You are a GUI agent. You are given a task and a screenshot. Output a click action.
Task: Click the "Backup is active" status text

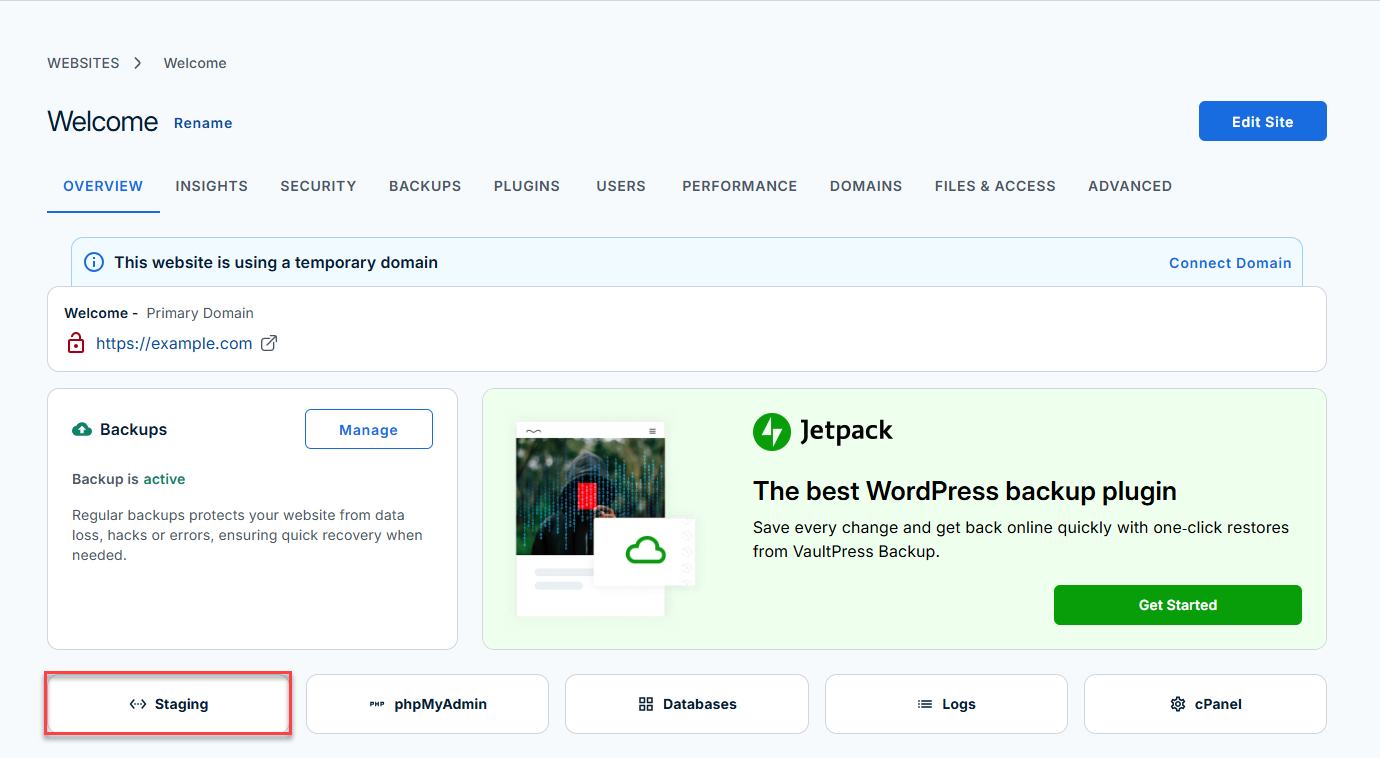pos(129,479)
